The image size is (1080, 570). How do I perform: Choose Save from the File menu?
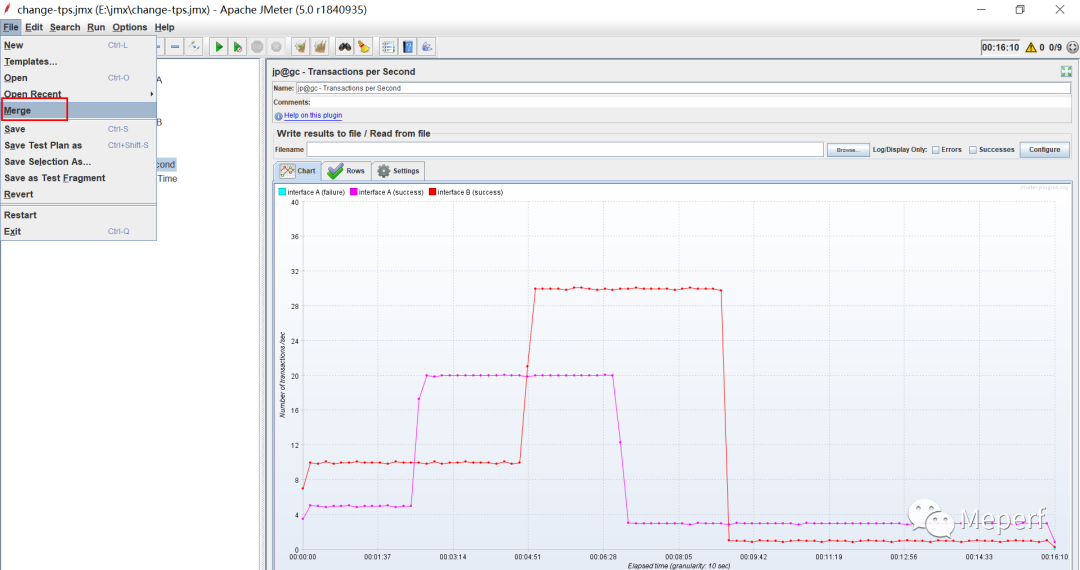click(79, 129)
